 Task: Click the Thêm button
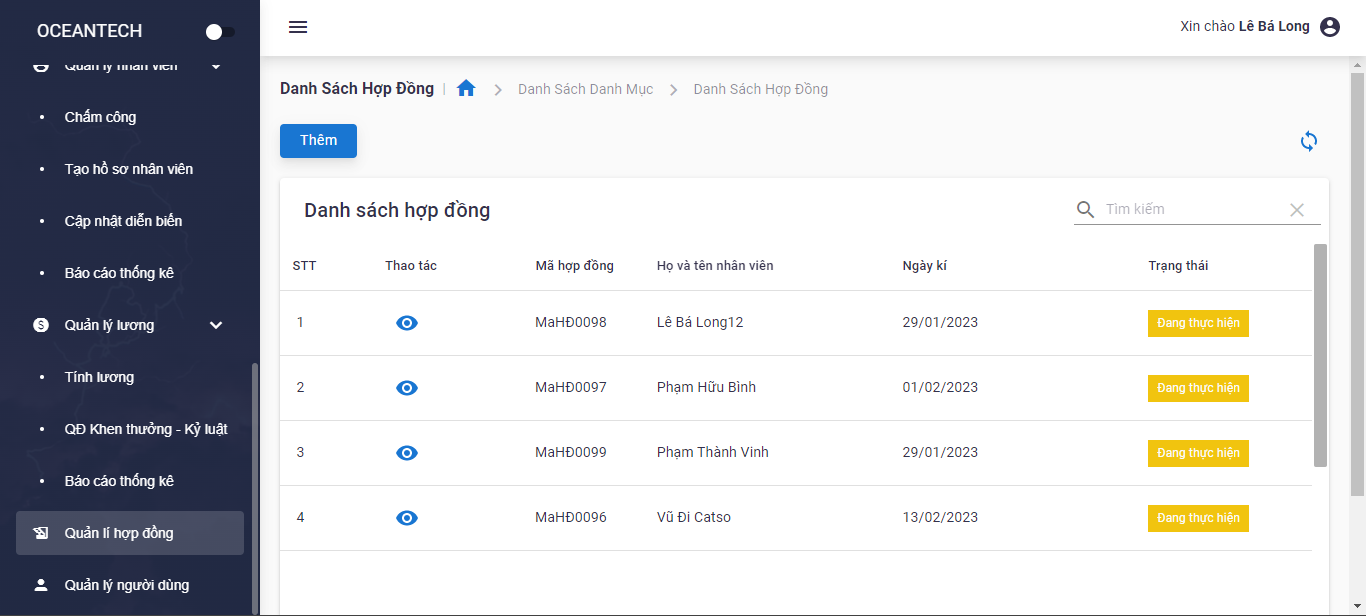tap(318, 141)
